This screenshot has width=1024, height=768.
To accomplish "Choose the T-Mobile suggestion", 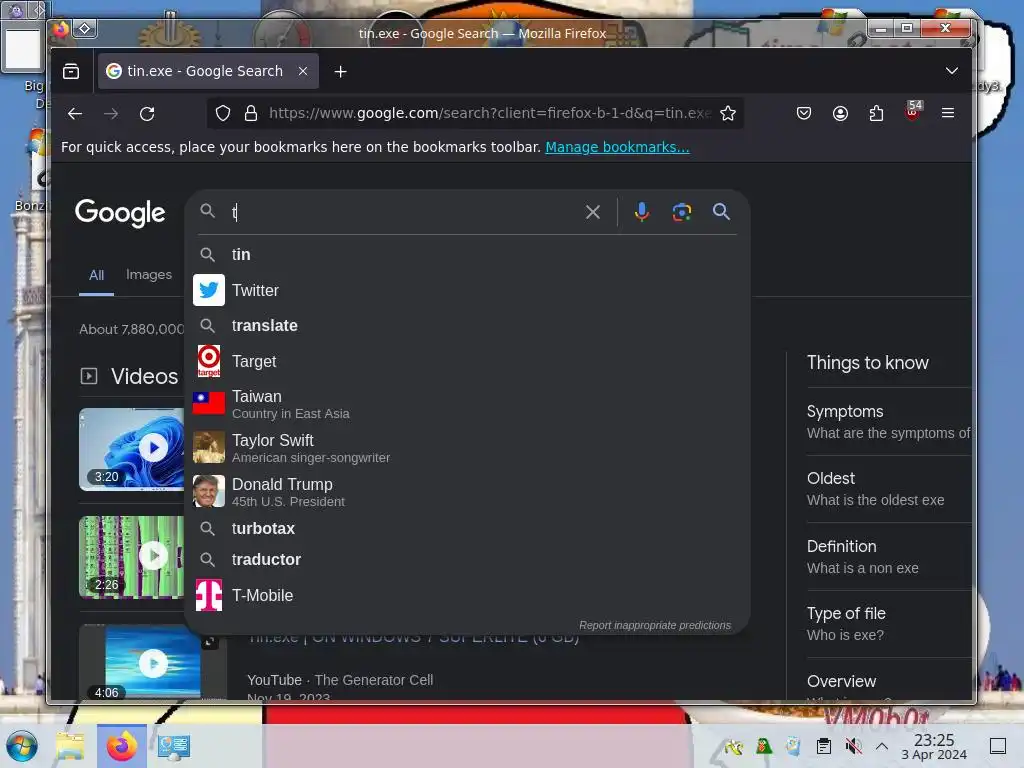I will 467,596.
